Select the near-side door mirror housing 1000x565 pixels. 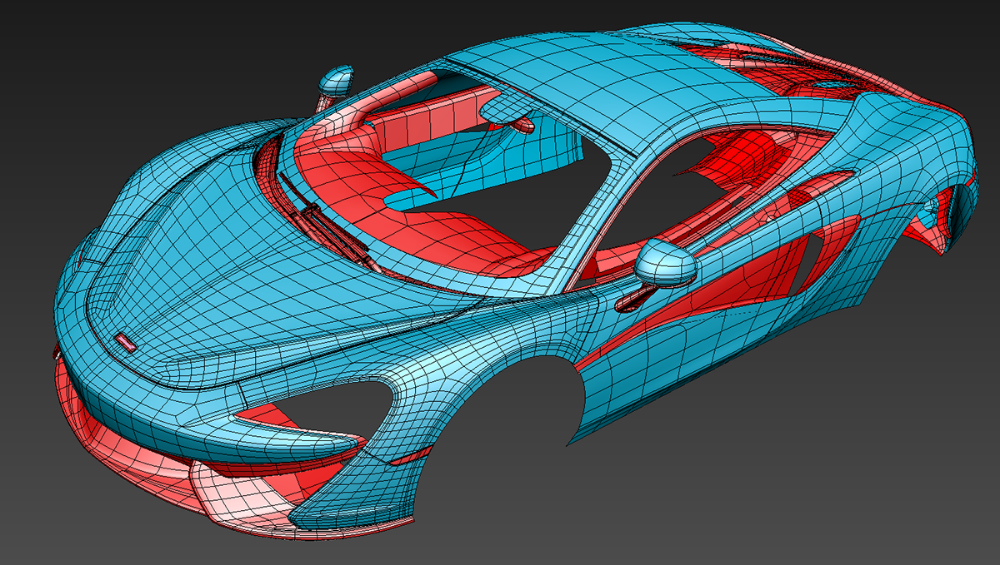[x=665, y=262]
